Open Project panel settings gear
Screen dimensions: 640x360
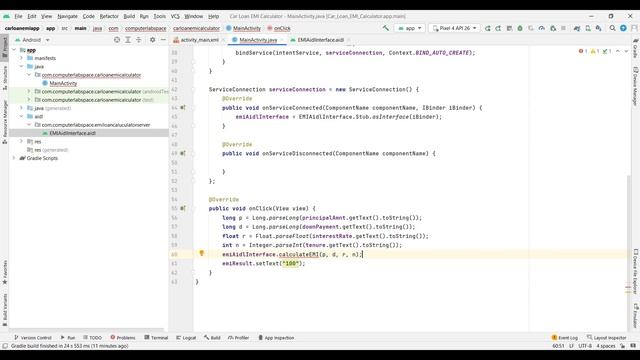click(x=152, y=40)
